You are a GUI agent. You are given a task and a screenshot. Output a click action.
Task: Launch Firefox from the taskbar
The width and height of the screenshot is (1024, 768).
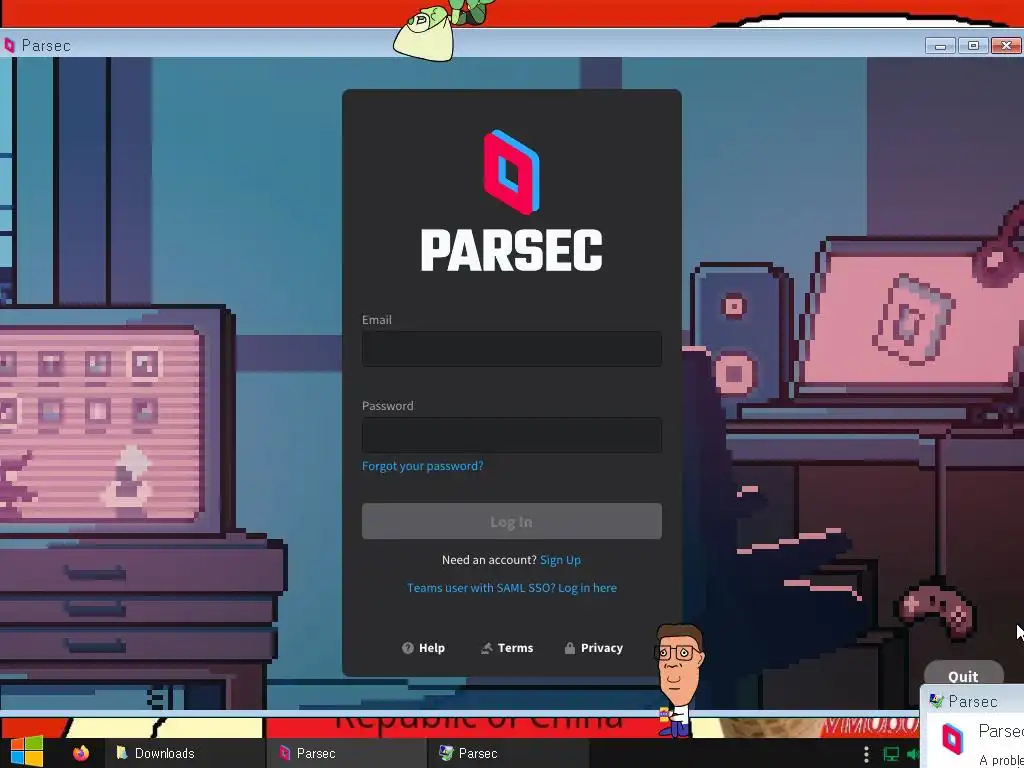coord(81,753)
